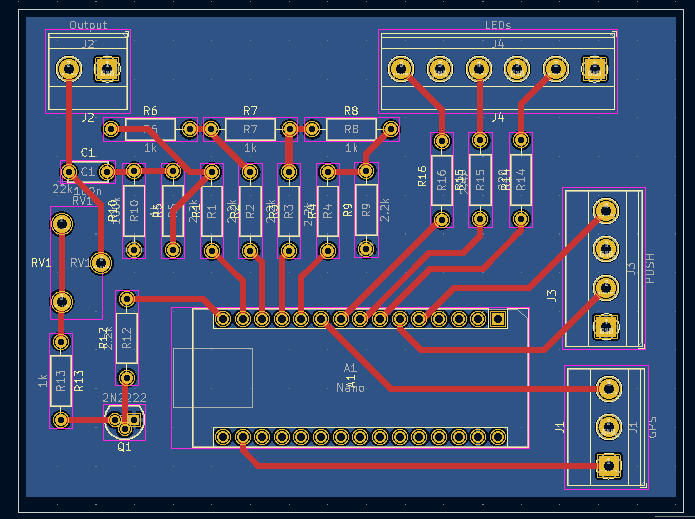Click the left pad of R6 resistor
695x519 pixels.
point(111,129)
